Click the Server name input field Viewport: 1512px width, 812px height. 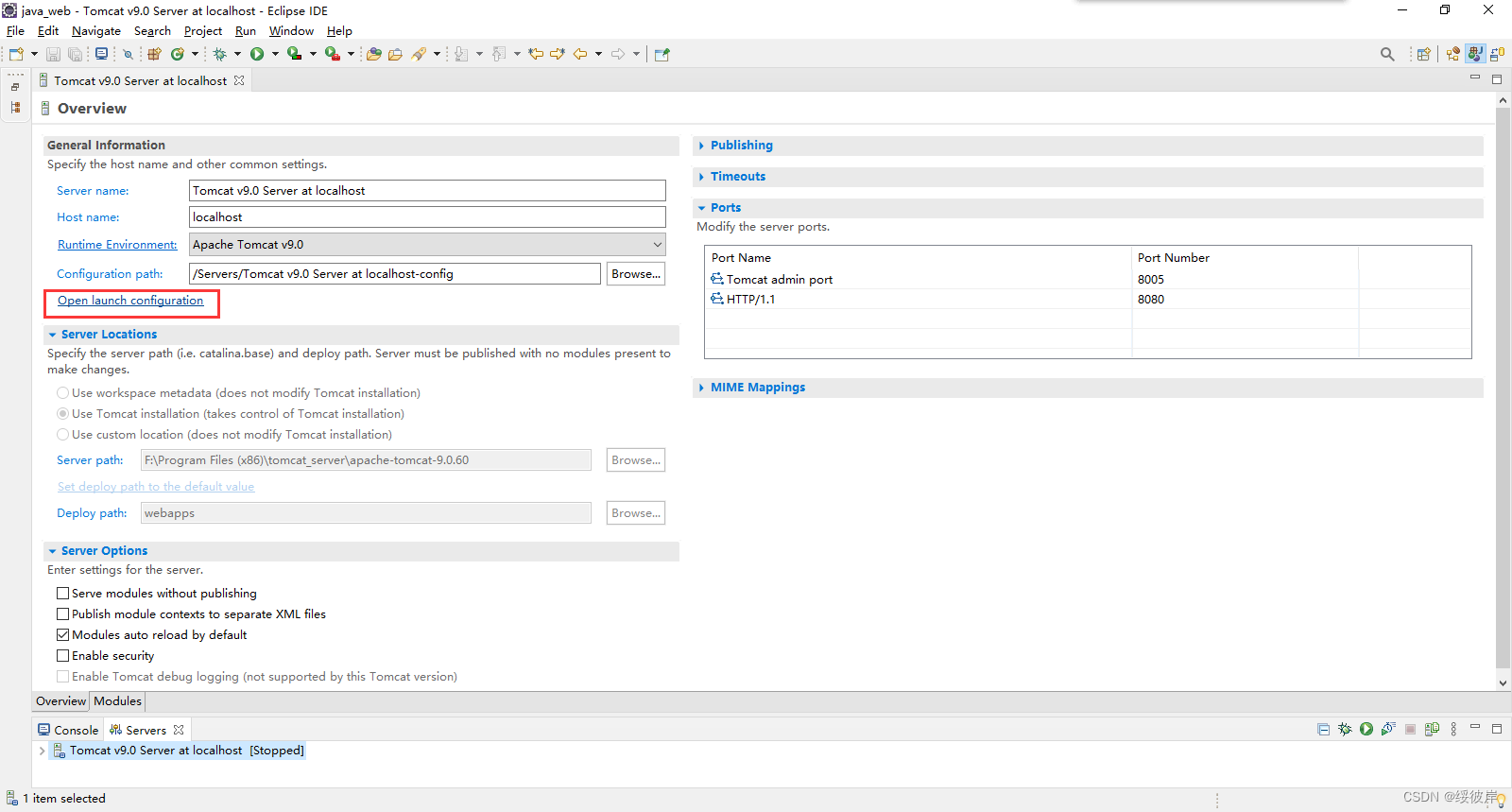tap(427, 190)
